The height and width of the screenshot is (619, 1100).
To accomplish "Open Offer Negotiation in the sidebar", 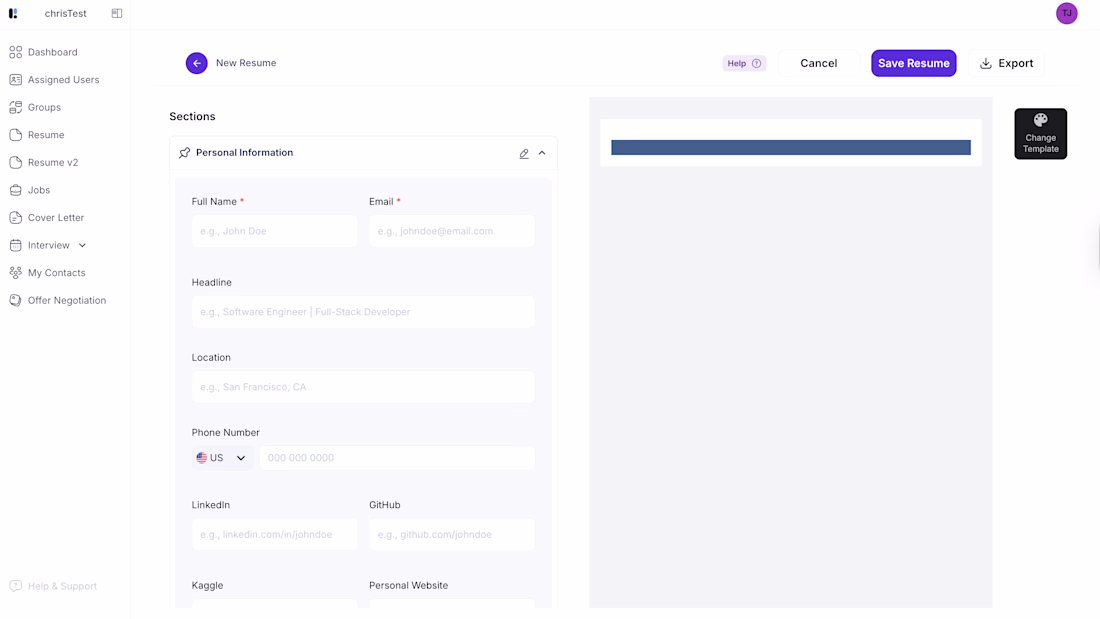I will (x=65, y=300).
